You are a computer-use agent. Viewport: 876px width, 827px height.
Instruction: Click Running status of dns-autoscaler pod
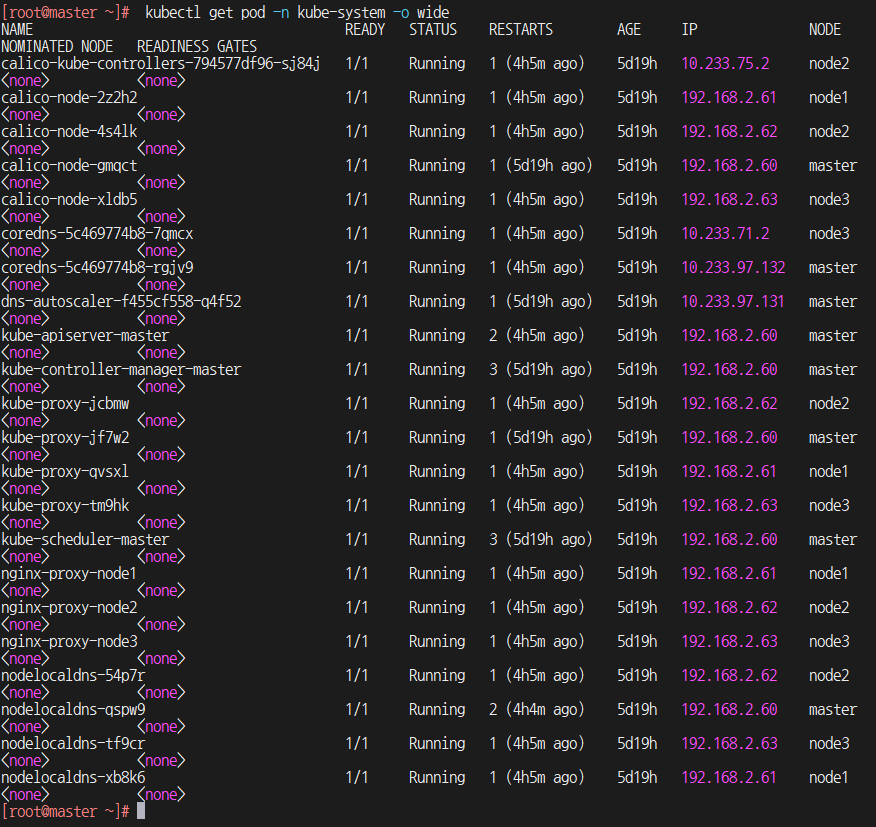(437, 302)
